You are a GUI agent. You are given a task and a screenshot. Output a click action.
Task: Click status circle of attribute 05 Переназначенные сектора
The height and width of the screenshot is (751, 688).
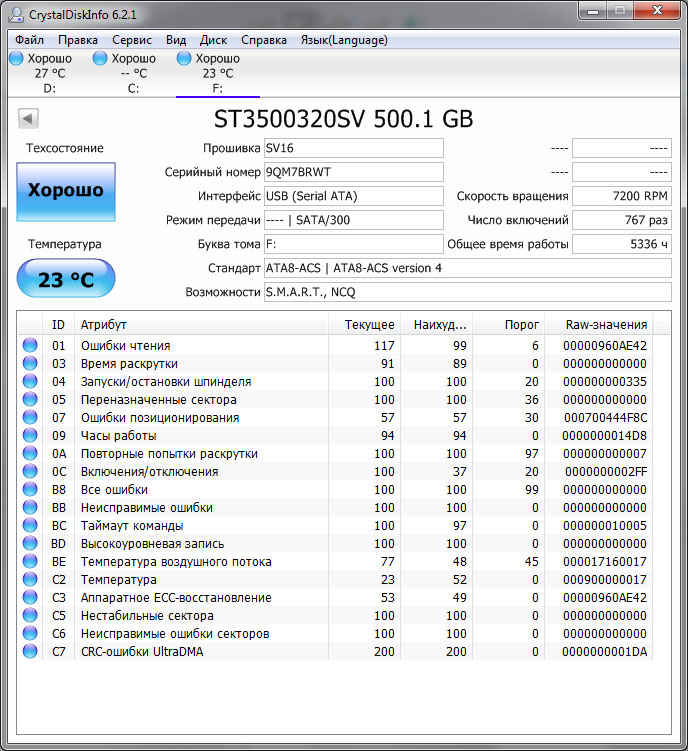click(x=30, y=399)
